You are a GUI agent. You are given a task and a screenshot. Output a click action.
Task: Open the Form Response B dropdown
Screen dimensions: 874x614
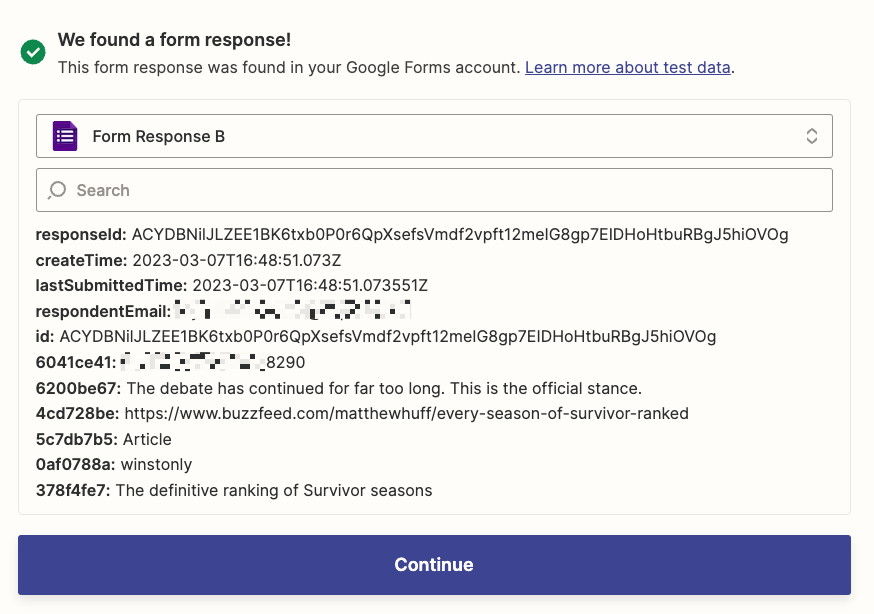pyautogui.click(x=434, y=136)
